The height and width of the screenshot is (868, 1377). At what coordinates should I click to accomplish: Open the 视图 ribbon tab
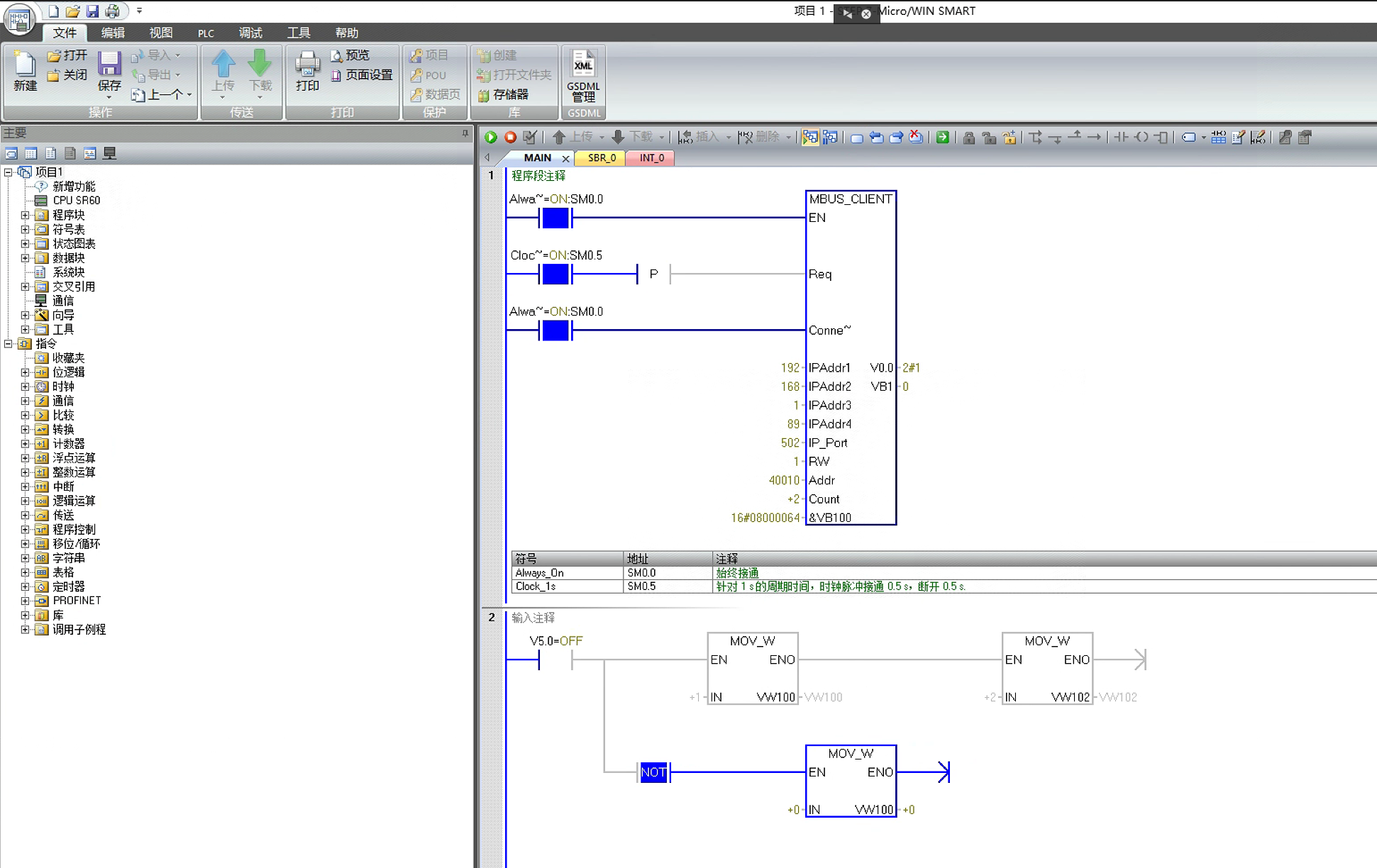point(161,33)
